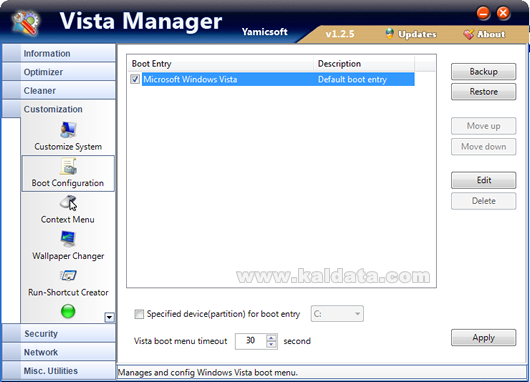Open the About link
Viewport: 530px width, 382px height.
tap(491, 34)
